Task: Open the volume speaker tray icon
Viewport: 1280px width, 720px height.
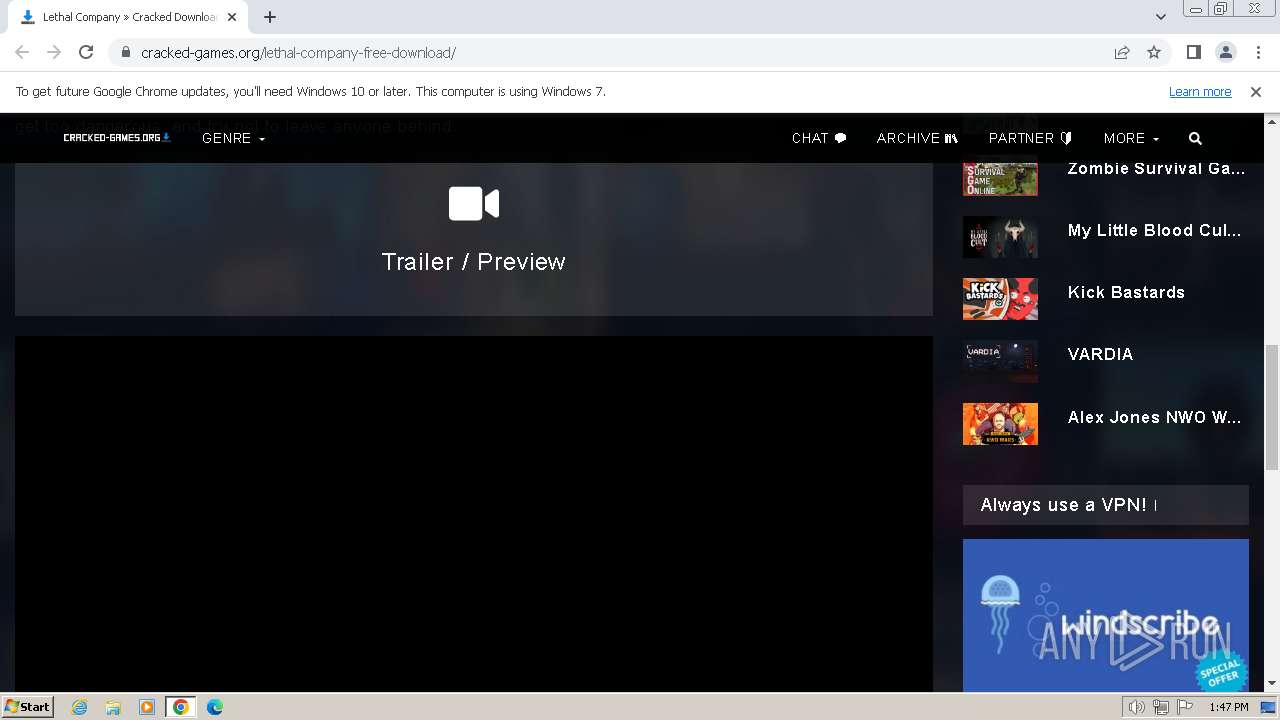Action: (x=1137, y=707)
